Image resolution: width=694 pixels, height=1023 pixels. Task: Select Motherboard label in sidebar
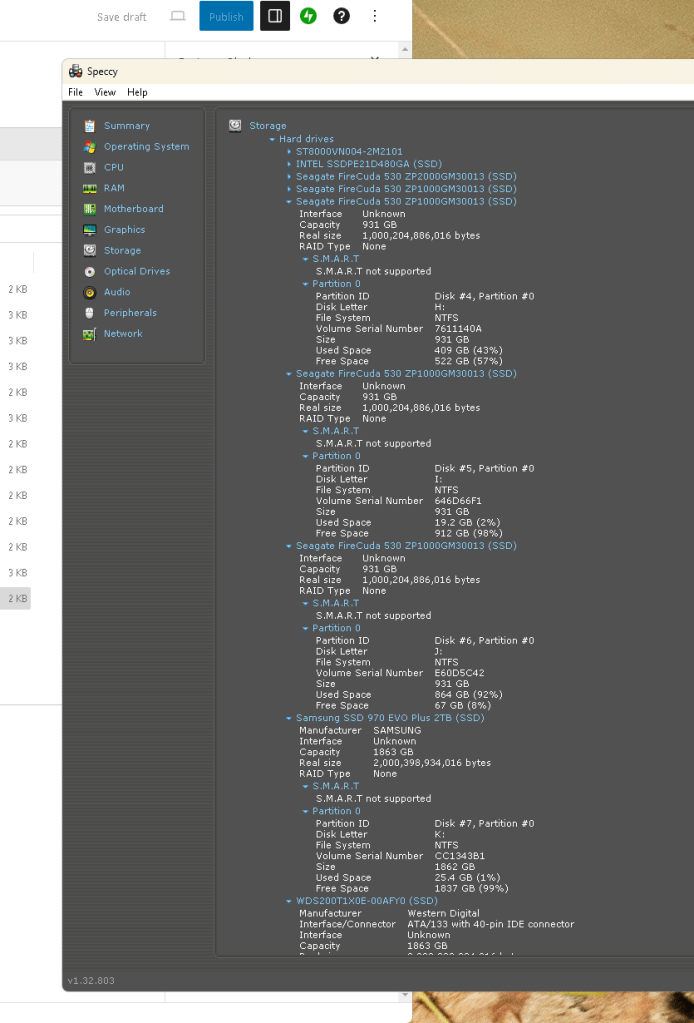[134, 209]
